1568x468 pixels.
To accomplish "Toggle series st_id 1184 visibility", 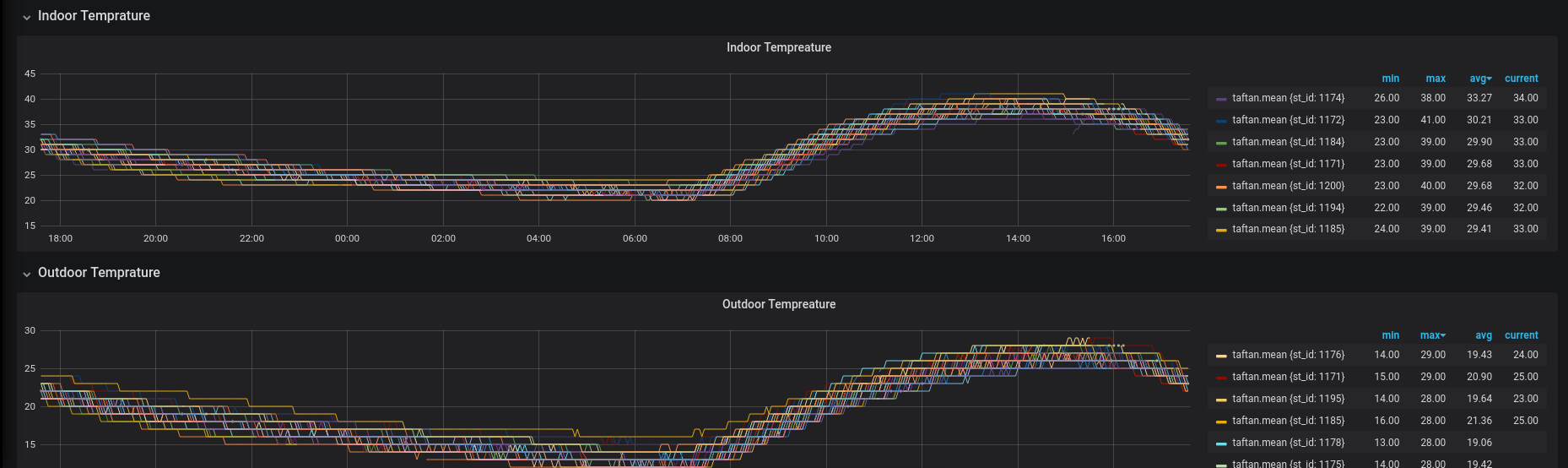I will 1288,142.
